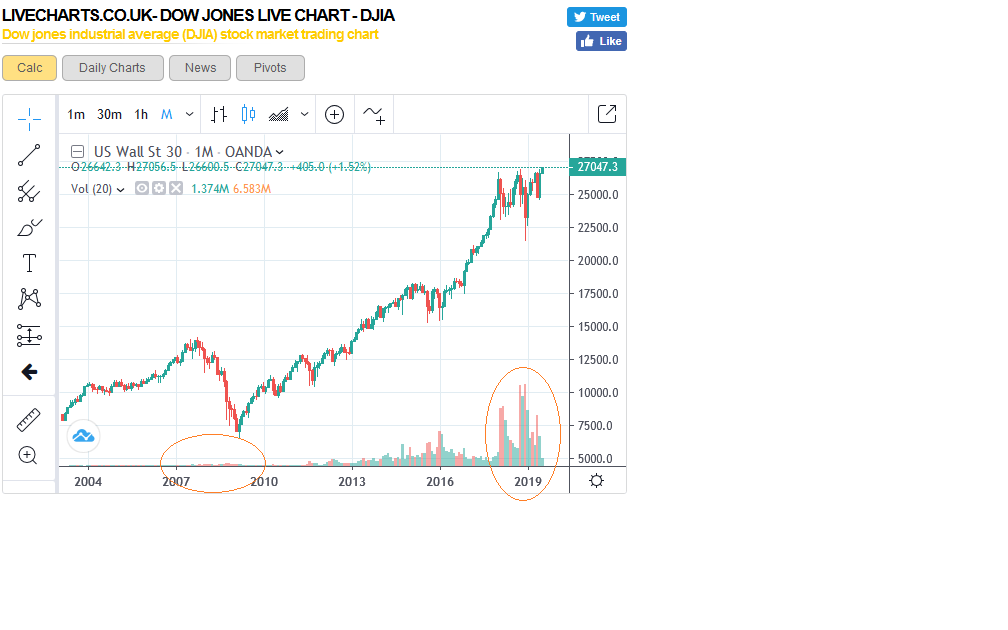Expand the chart style dropdown arrow

tap(305, 114)
